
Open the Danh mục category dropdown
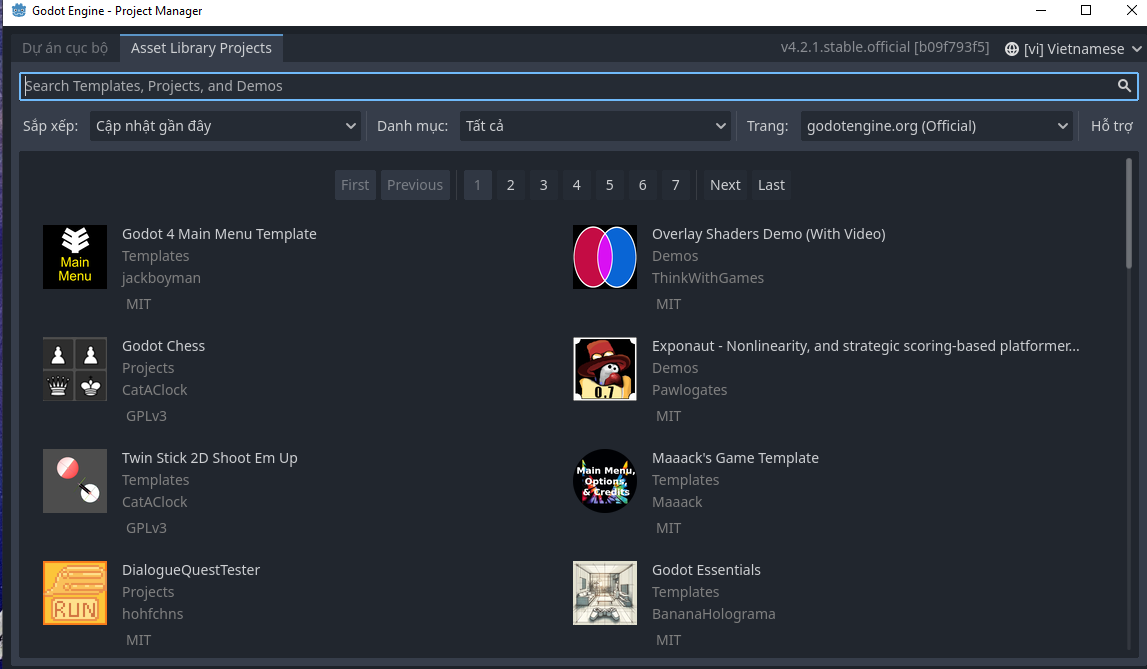coord(595,126)
